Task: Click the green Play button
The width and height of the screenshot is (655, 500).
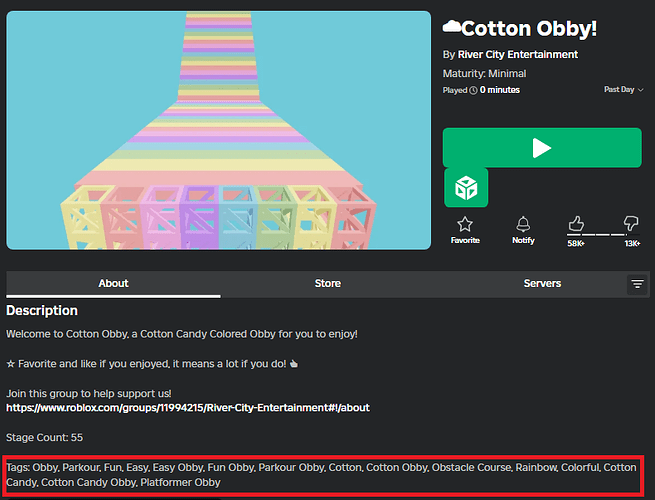Action: [x=542, y=148]
